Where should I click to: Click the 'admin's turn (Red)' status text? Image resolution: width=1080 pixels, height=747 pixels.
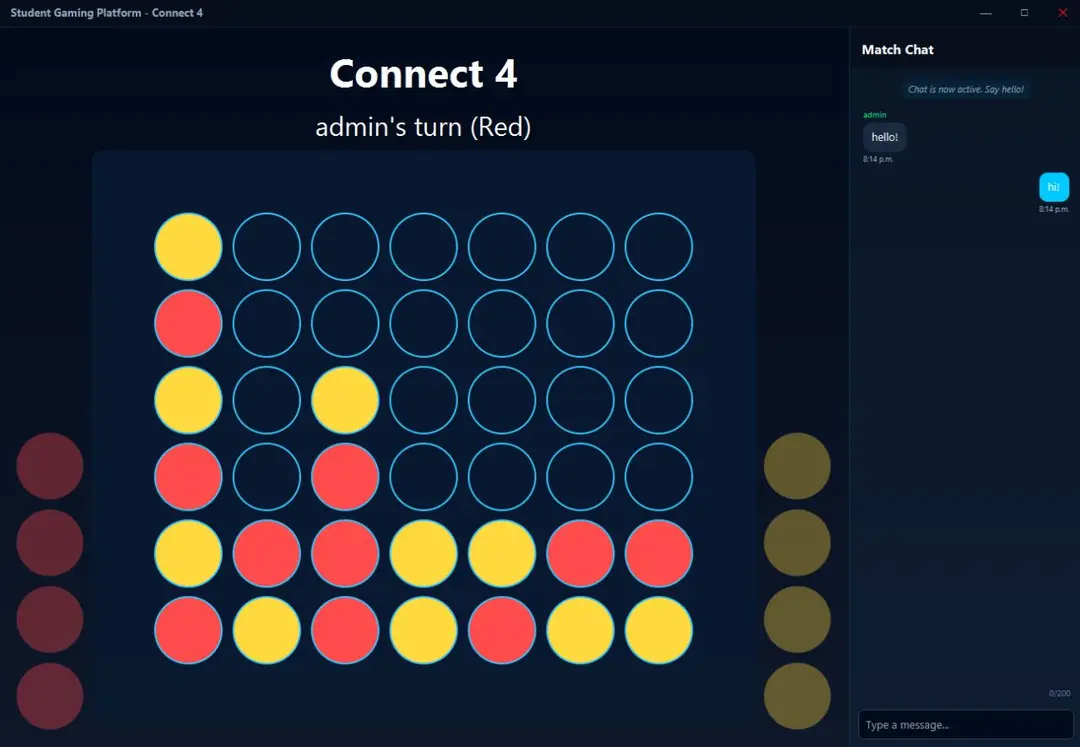[423, 127]
